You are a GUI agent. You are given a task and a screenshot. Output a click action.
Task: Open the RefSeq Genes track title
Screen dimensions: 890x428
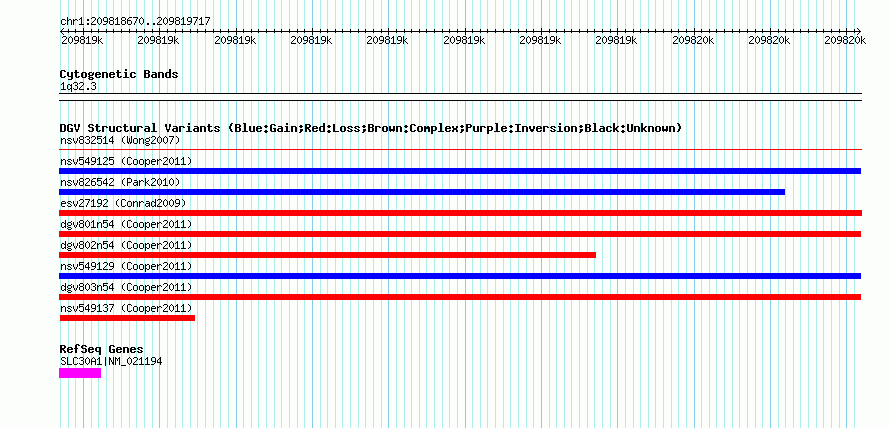pyautogui.click(x=102, y=349)
